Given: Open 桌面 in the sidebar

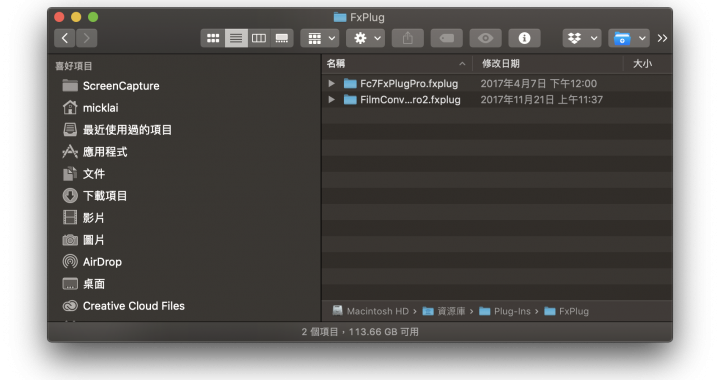Looking at the screenshot, I should tap(184, 284).
